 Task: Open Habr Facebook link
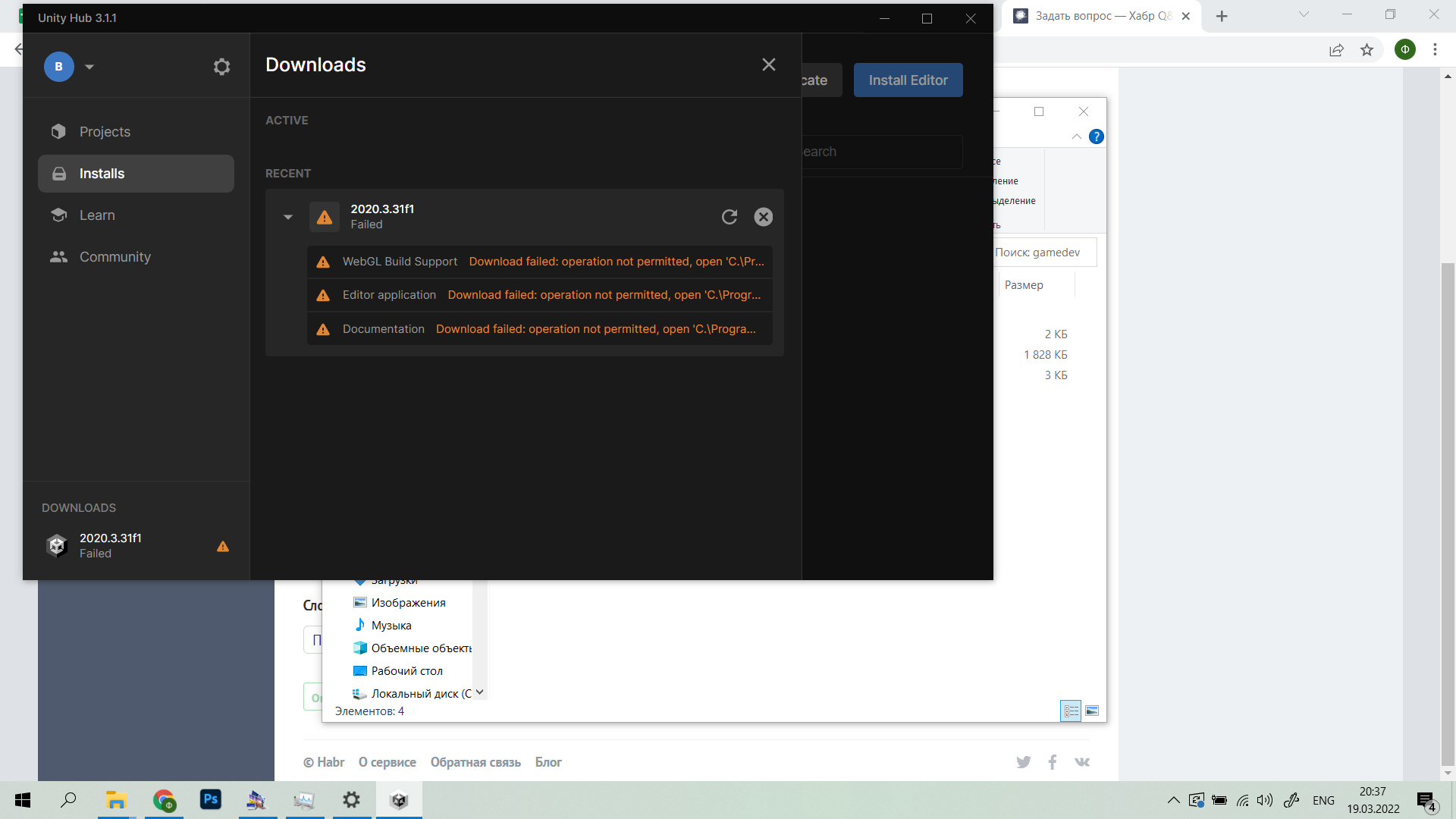point(1053,763)
